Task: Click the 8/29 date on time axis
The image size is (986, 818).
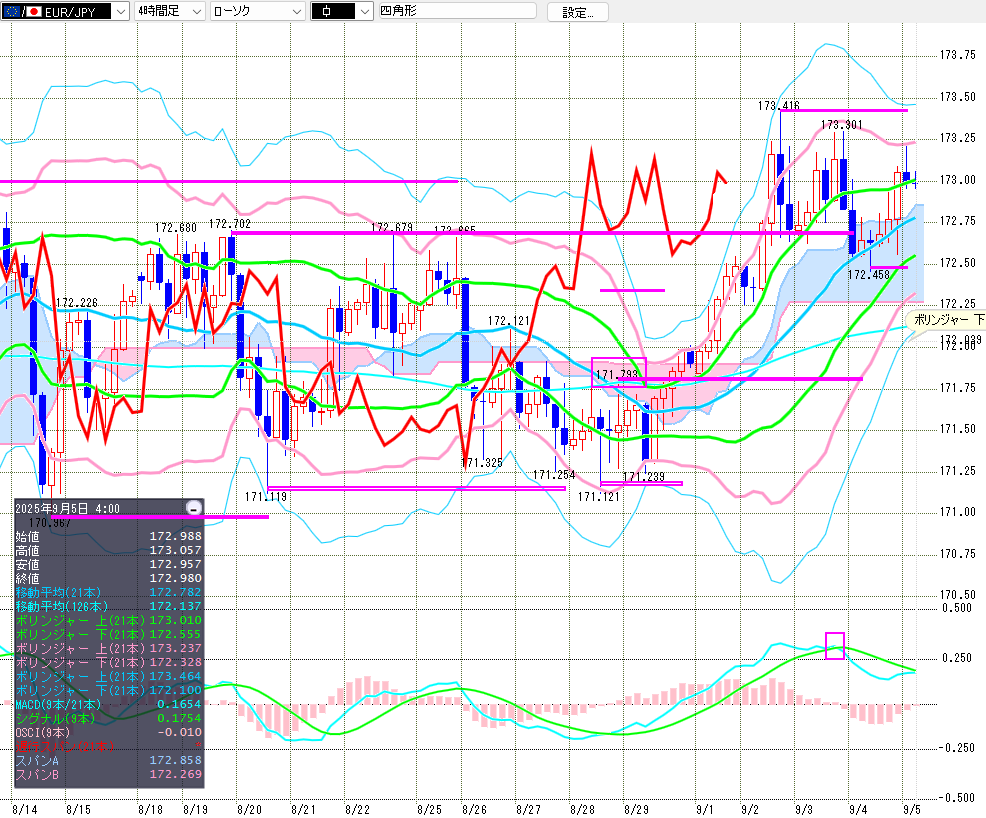Action: point(636,809)
